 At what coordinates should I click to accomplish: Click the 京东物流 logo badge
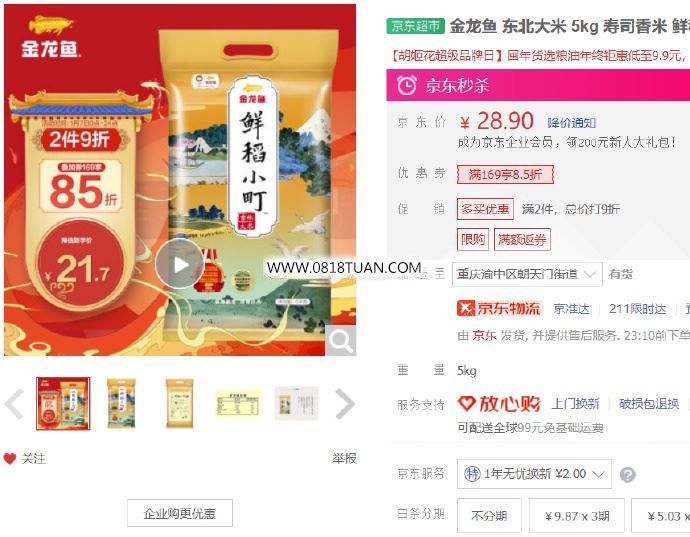(x=499, y=308)
